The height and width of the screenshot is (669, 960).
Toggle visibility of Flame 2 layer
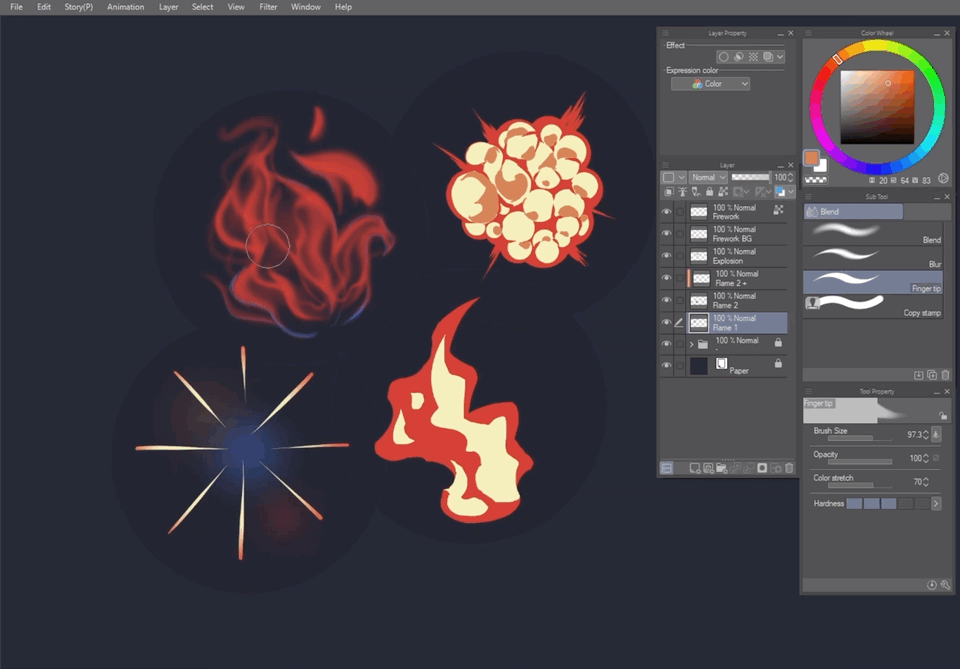pos(666,300)
